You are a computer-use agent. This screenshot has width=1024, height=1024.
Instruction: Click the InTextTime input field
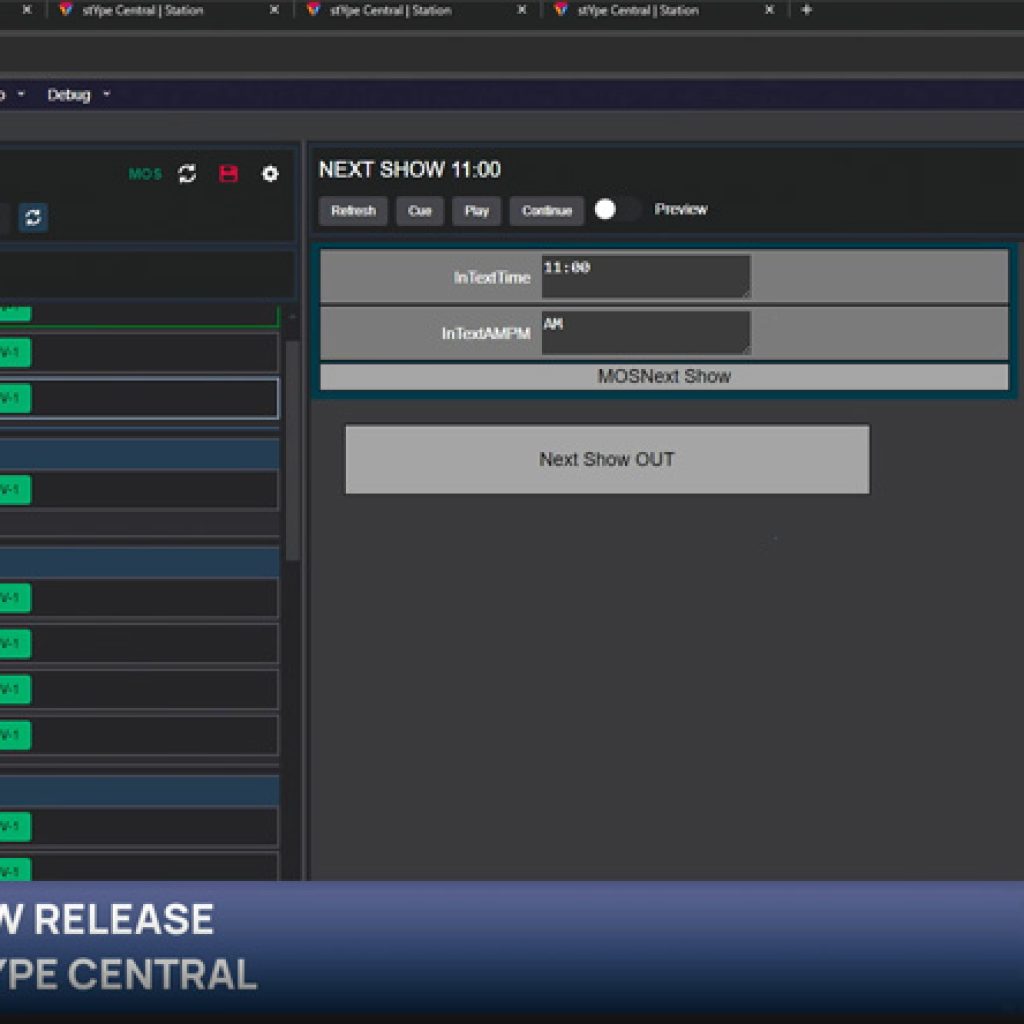tap(646, 276)
